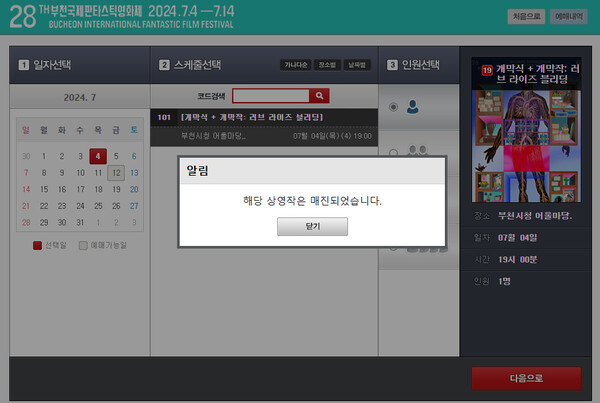Choose calendar date 29
This screenshot has height=403, width=600.
point(44,222)
